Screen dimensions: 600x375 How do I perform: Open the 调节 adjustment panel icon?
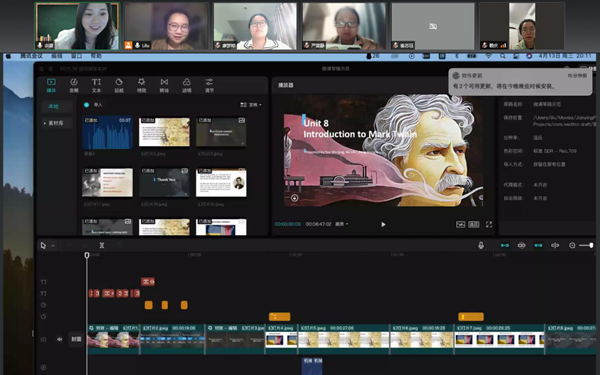point(209,85)
